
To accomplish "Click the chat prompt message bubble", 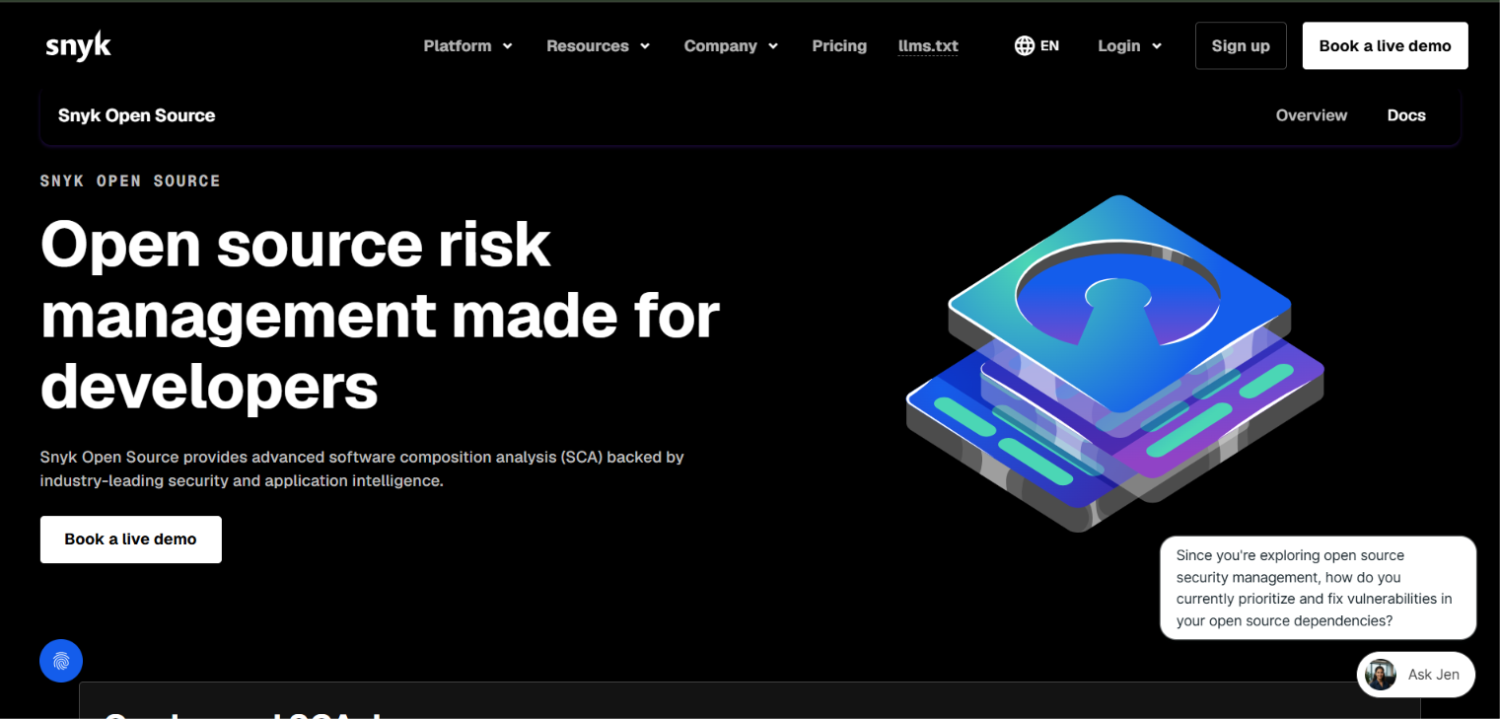I will [1318, 588].
